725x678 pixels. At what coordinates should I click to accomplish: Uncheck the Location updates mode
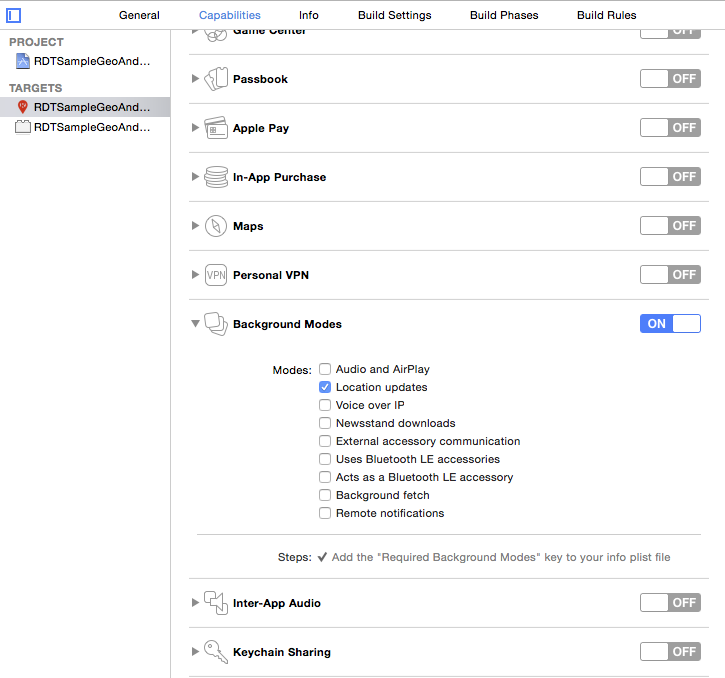coord(325,387)
